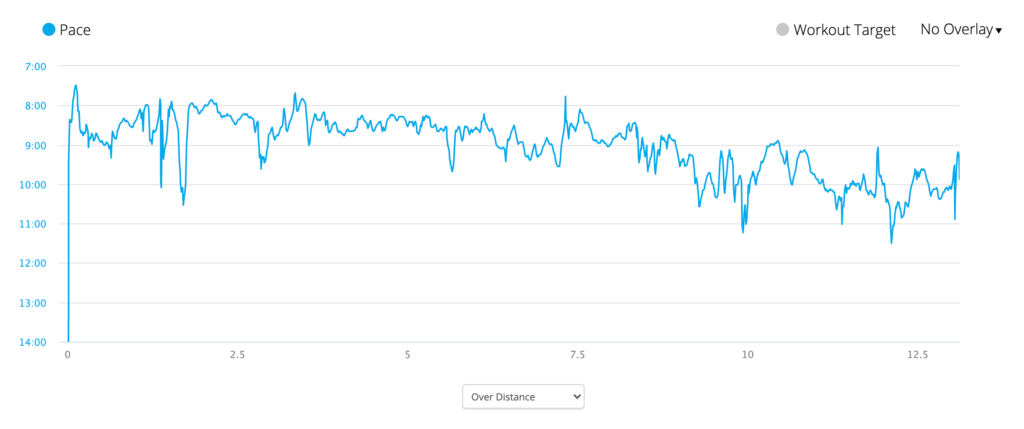The height and width of the screenshot is (429, 1024).
Task: Click the No Overlay arrow
Action: 999,31
